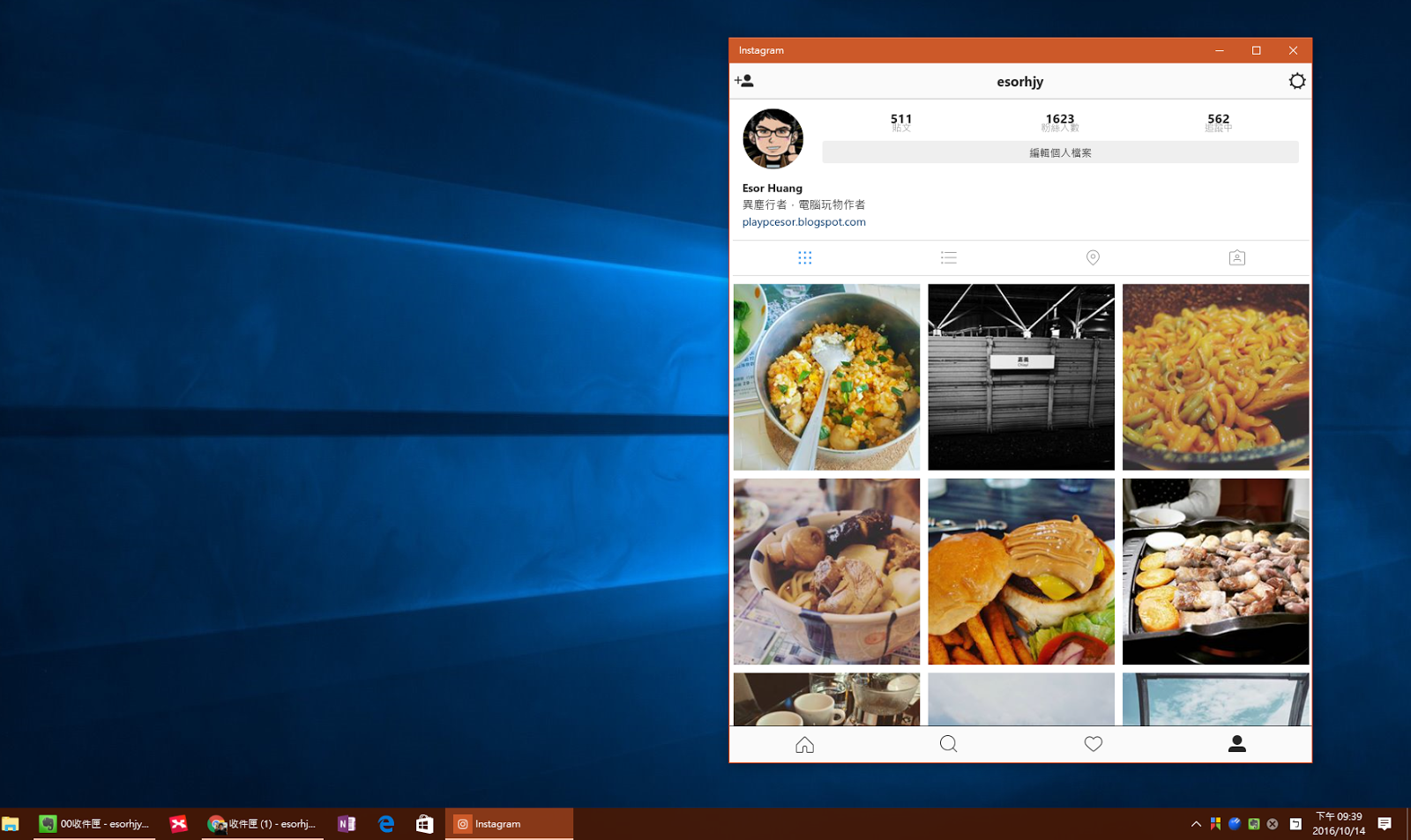Switch to Chrome 收件匣 (1) taskbar window
Screen dimensions: 1411x840
(263, 824)
